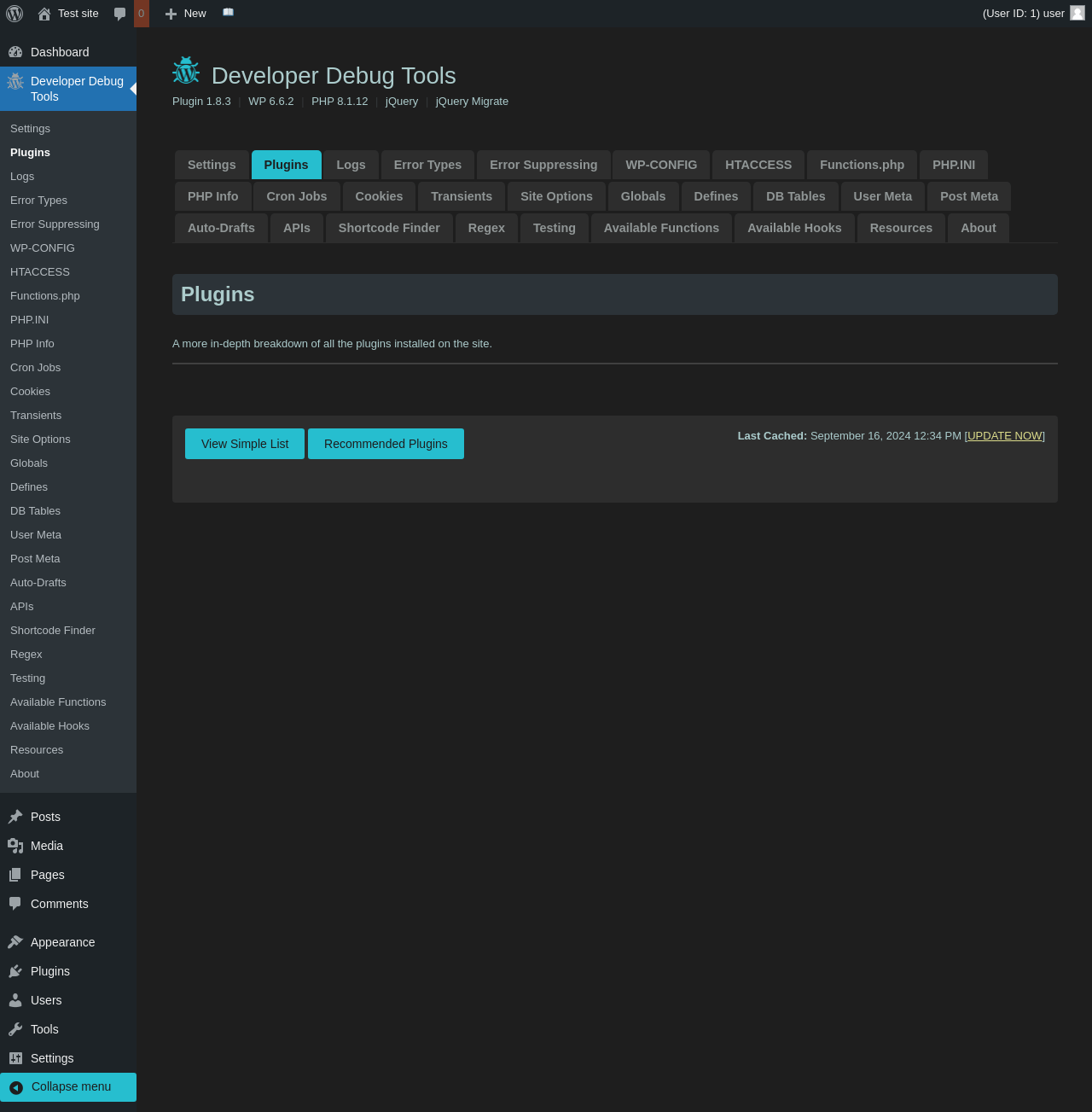The height and width of the screenshot is (1112, 1092).
Task: Click the View Simple List button
Action: (x=245, y=444)
